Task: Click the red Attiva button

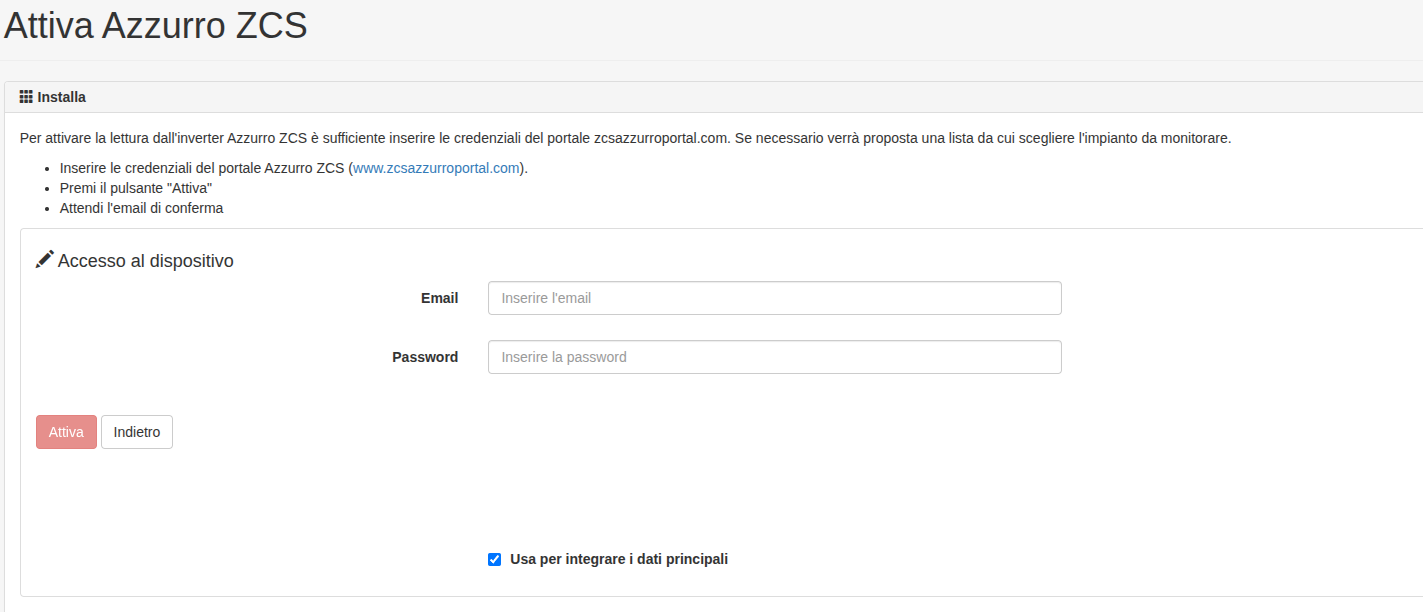Action: [66, 432]
